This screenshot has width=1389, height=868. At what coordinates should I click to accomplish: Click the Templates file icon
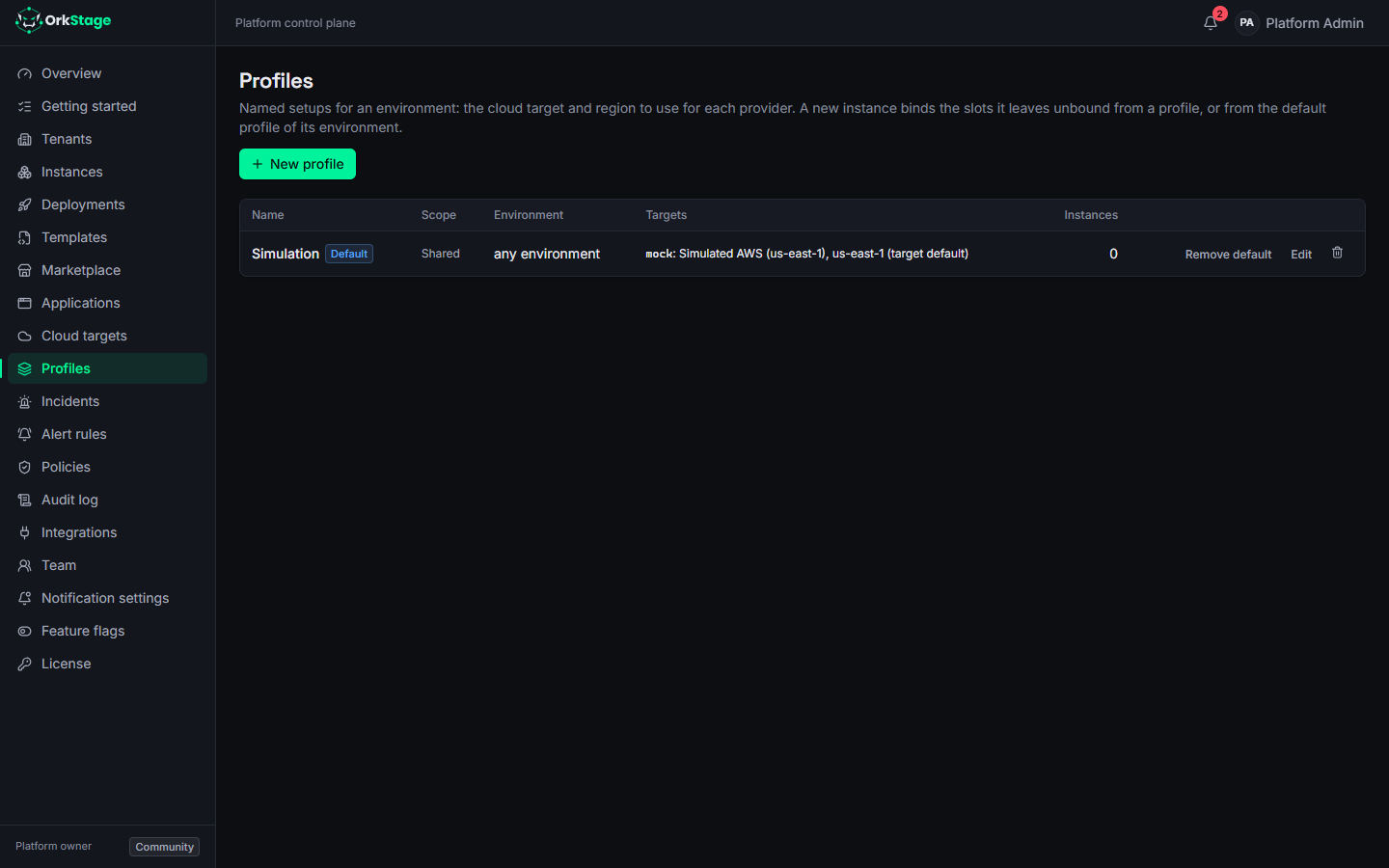pos(25,237)
